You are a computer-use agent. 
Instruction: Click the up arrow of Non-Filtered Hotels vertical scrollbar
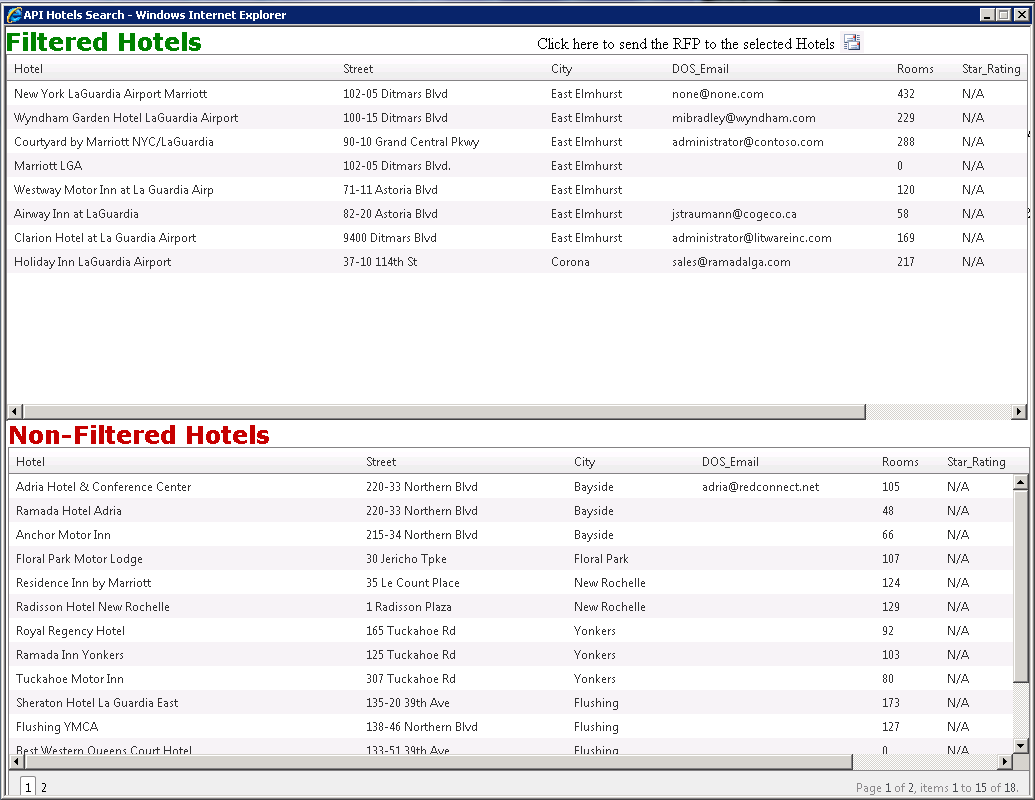(1020, 483)
